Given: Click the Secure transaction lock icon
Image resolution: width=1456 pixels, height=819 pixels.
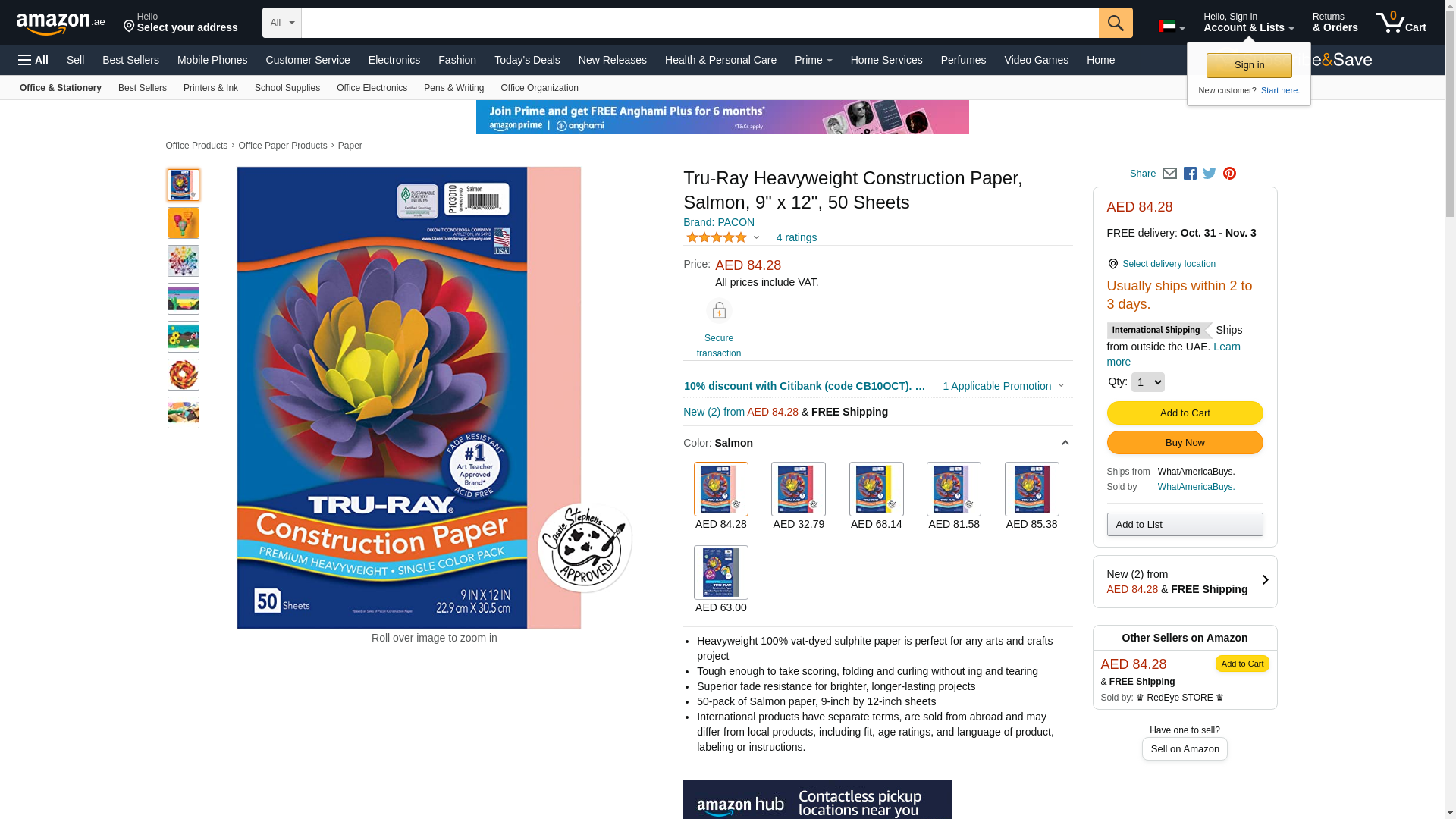Looking at the screenshot, I should [x=719, y=310].
